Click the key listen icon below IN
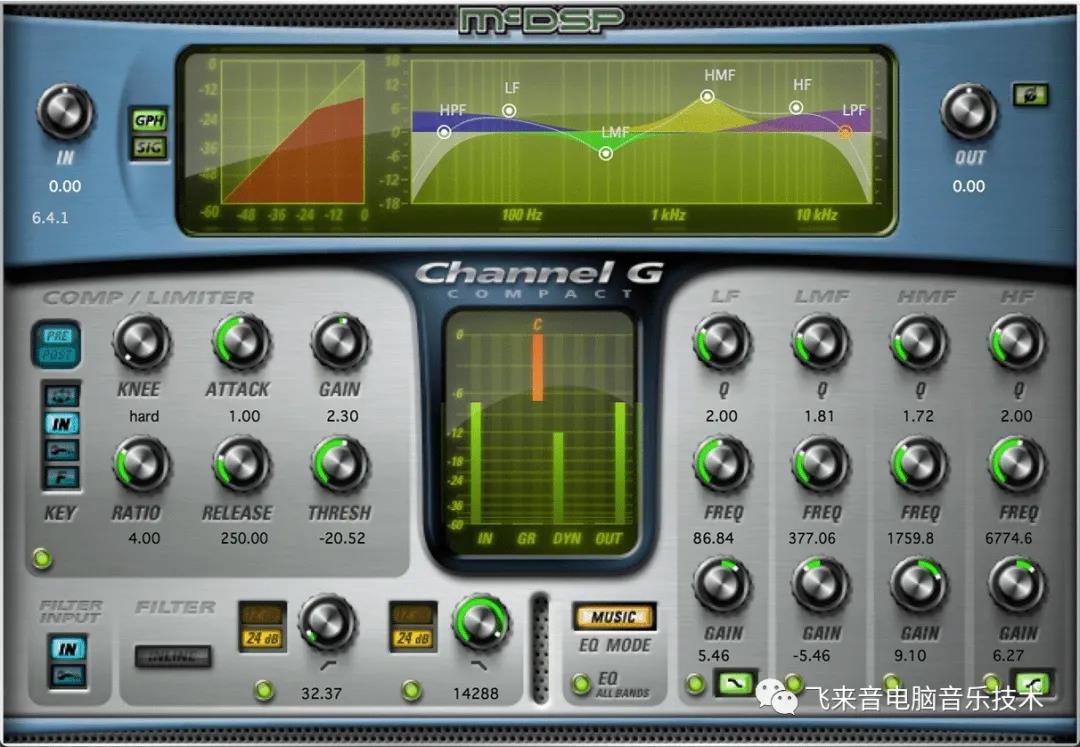Screen dimensions: 1080x747 click(62, 450)
